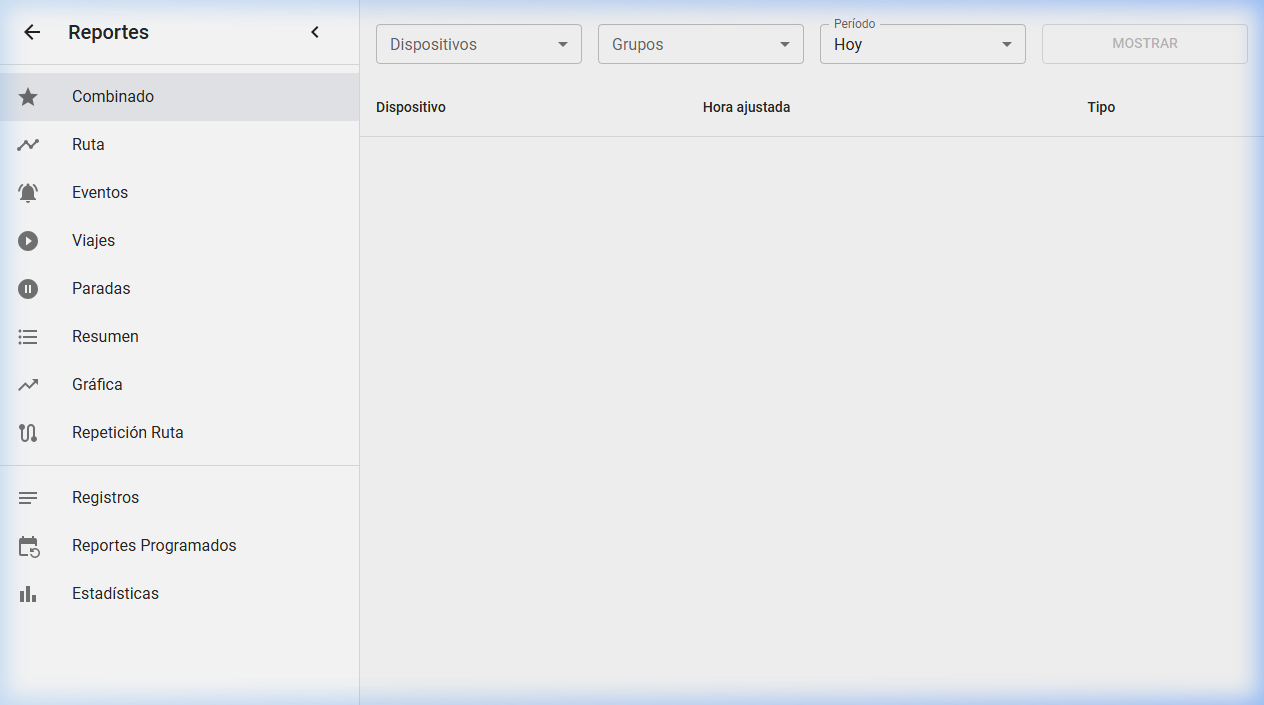Screen dimensions: 1264x705
Task: Click the Repetición Ruta route icon
Action: [28, 433]
